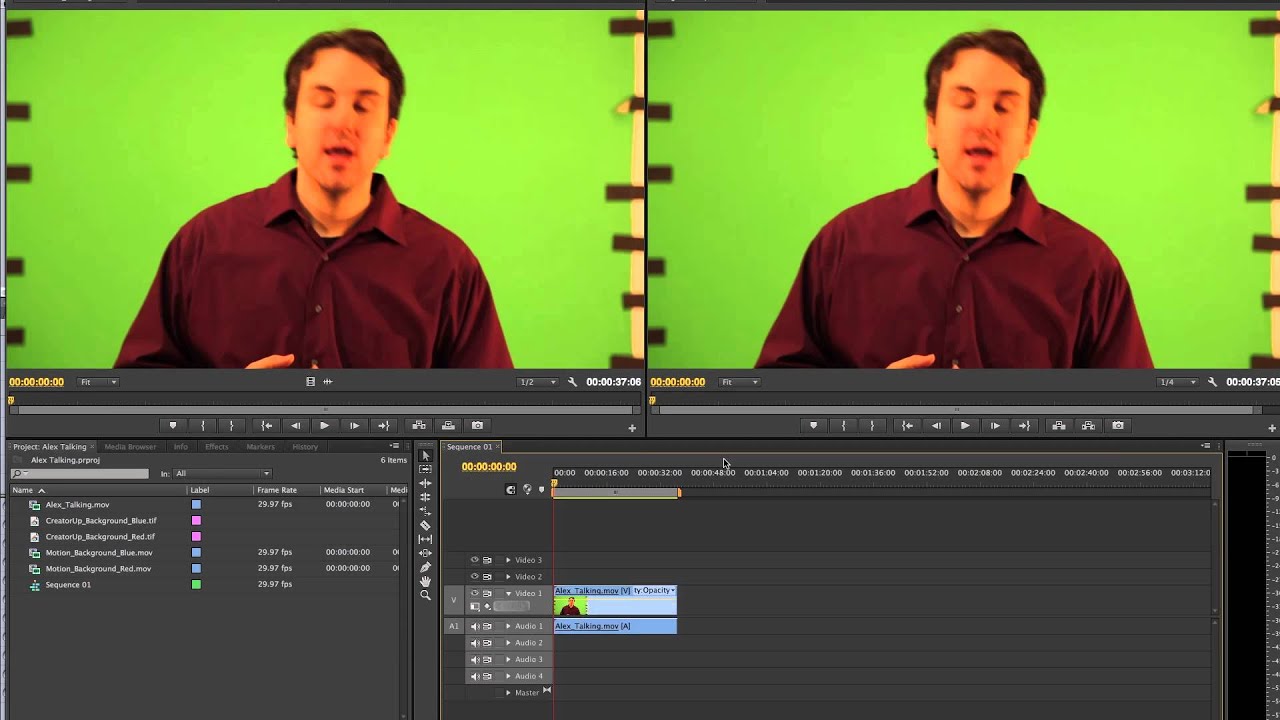Export frame camera icon in Source monitor
The width and height of the screenshot is (1280, 720).
[477, 425]
